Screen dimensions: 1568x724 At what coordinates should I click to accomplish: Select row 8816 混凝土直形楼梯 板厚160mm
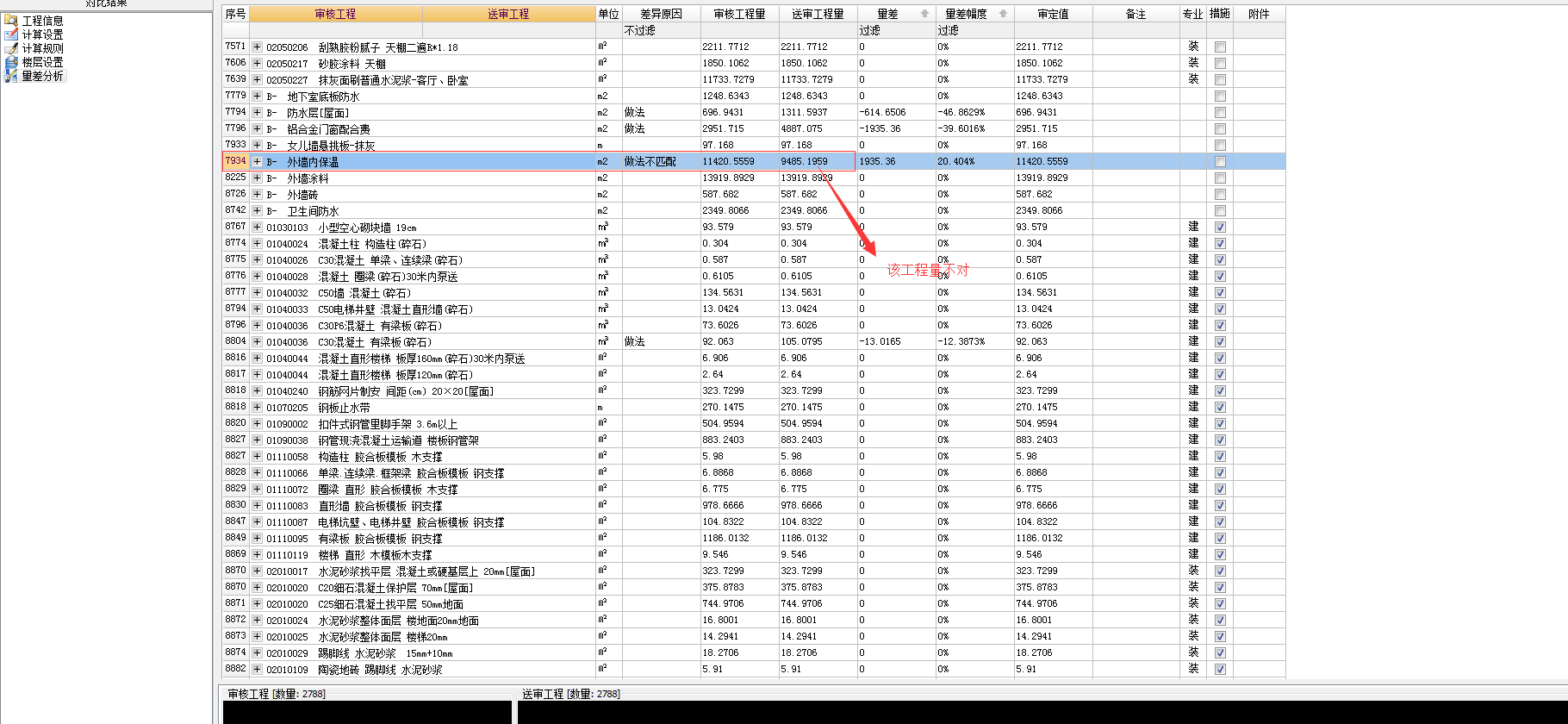[x=754, y=359]
